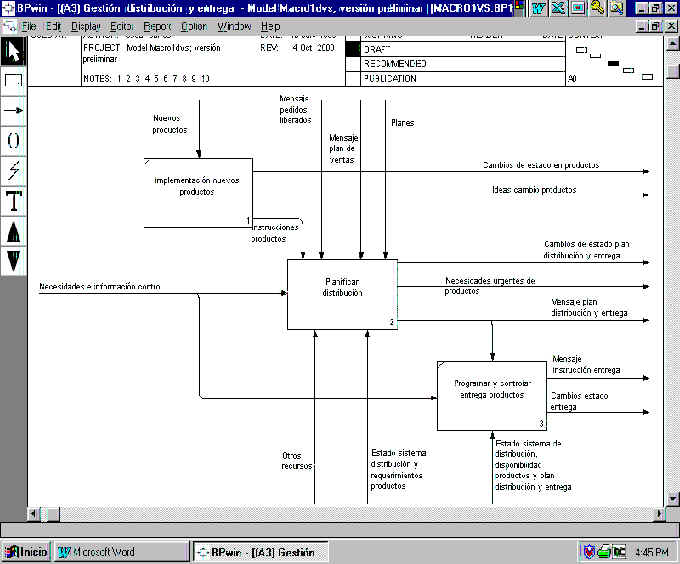Screen dimensions: 680x564
Task: Launch Word from the Office shortcut bar
Action: 539,8
